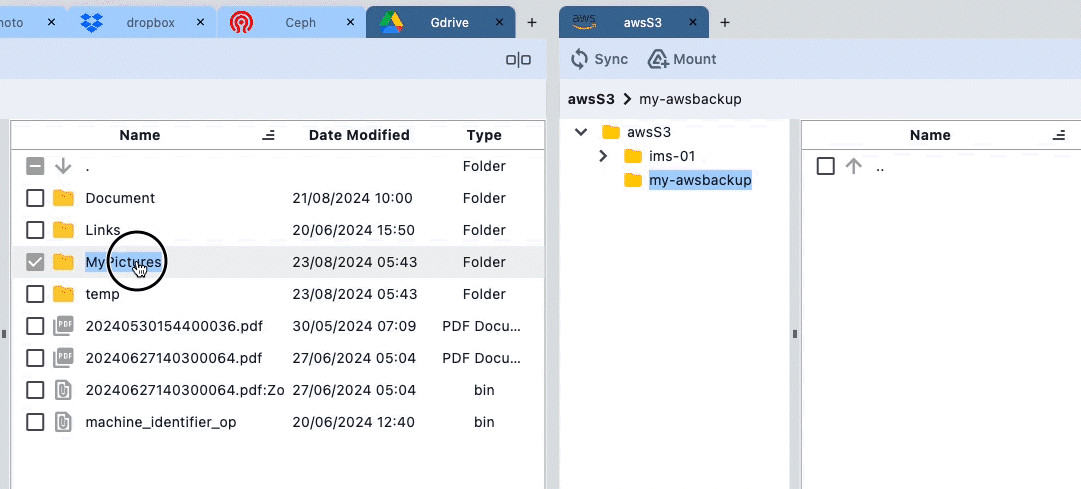
Task: Click the Mount drive icon
Action: pyautogui.click(x=658, y=60)
